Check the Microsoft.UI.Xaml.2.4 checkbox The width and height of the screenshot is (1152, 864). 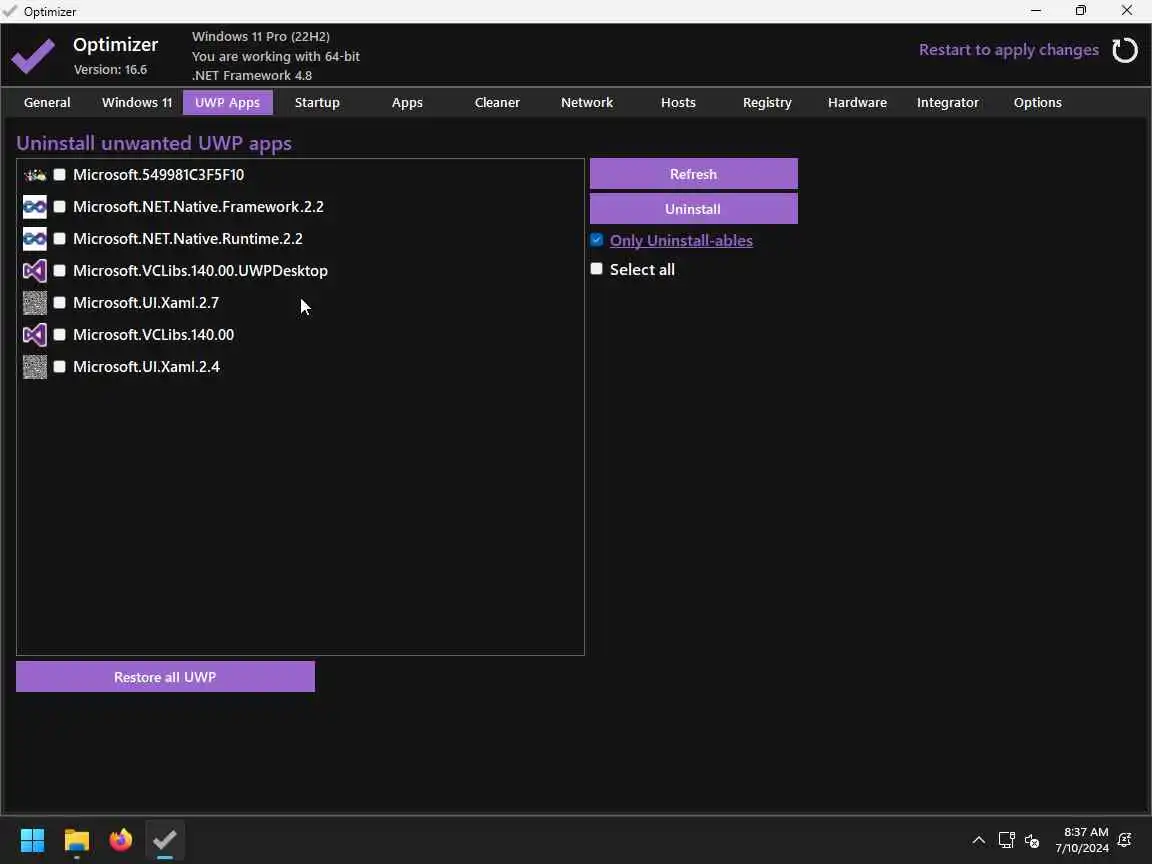[x=60, y=367]
